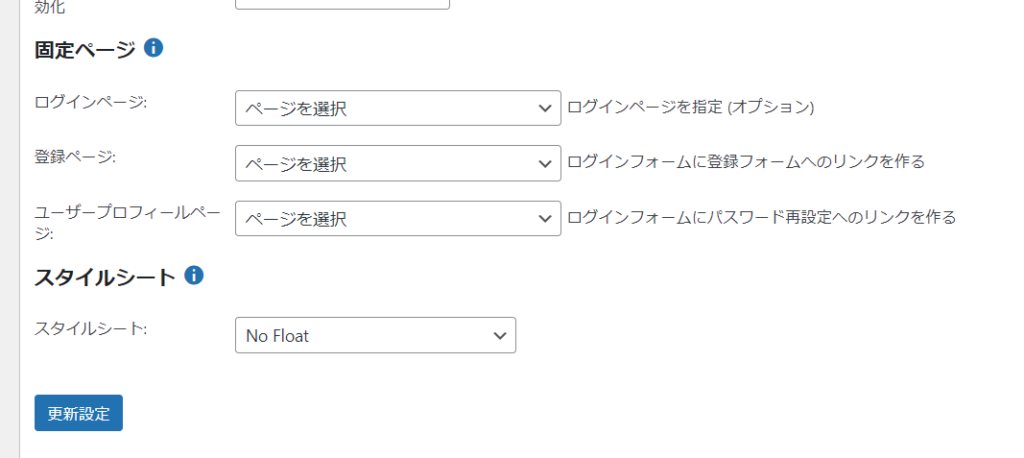This screenshot has height=458, width=1024.
Task: Open the ログインページ page selection dropdown
Action: (x=398, y=108)
